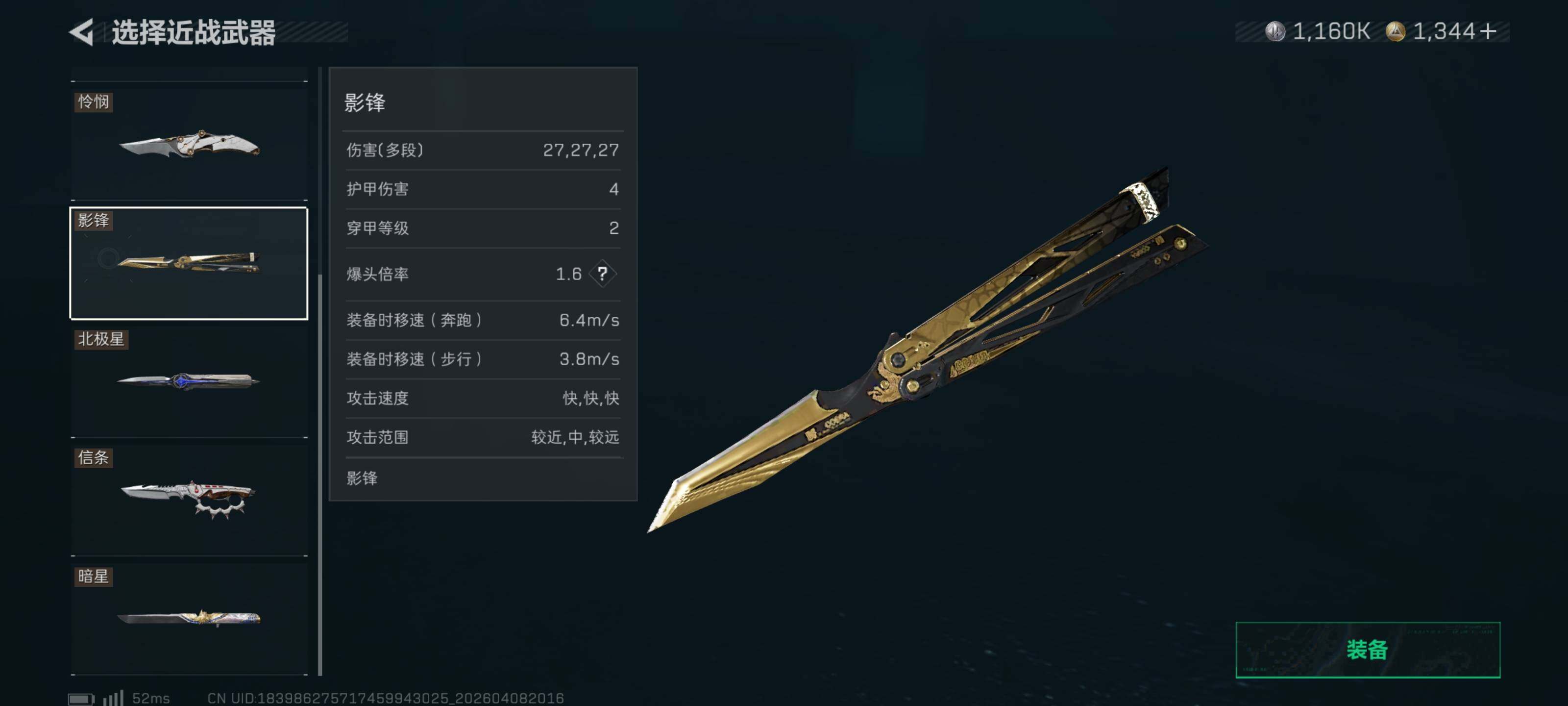Open the gold triangle currency icon
This screenshot has height=706, width=1568.
[1395, 31]
